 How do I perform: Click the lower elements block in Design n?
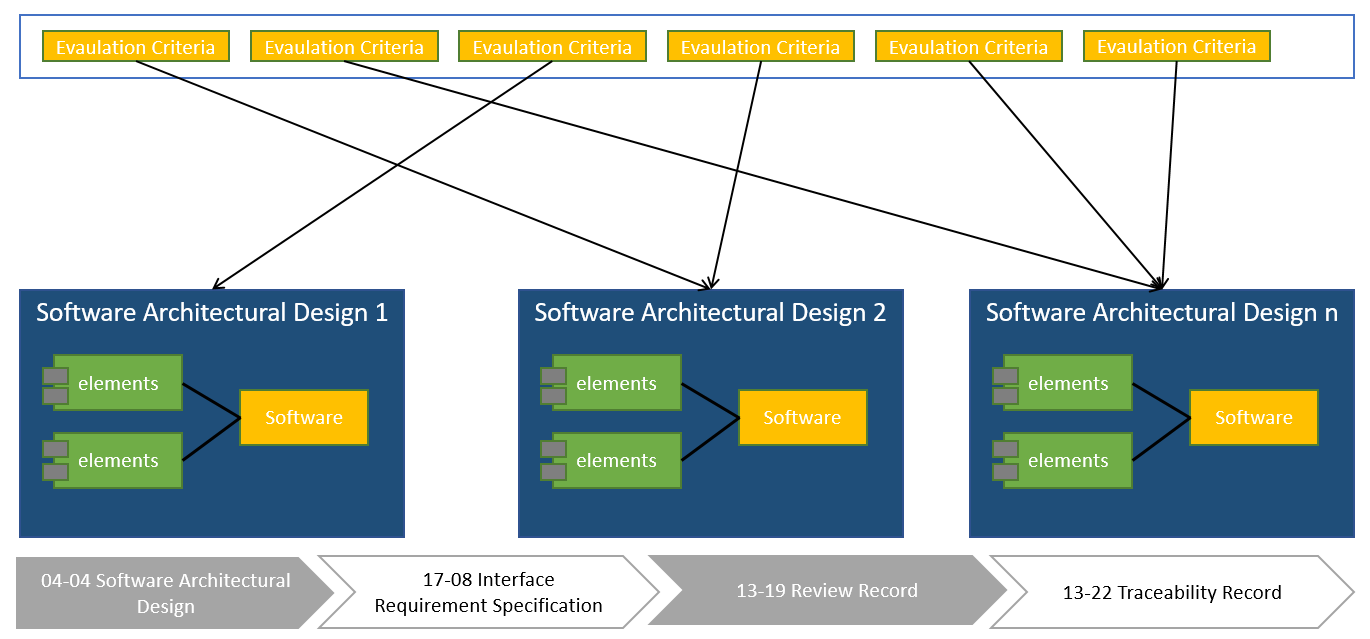(1070, 461)
